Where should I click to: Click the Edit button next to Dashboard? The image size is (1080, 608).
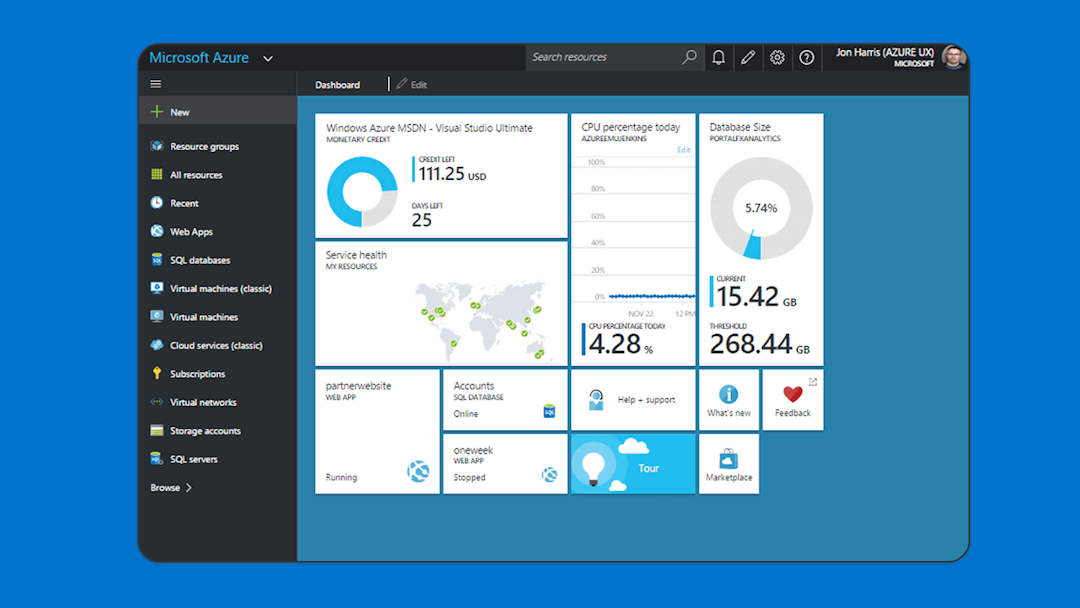pyautogui.click(x=411, y=84)
